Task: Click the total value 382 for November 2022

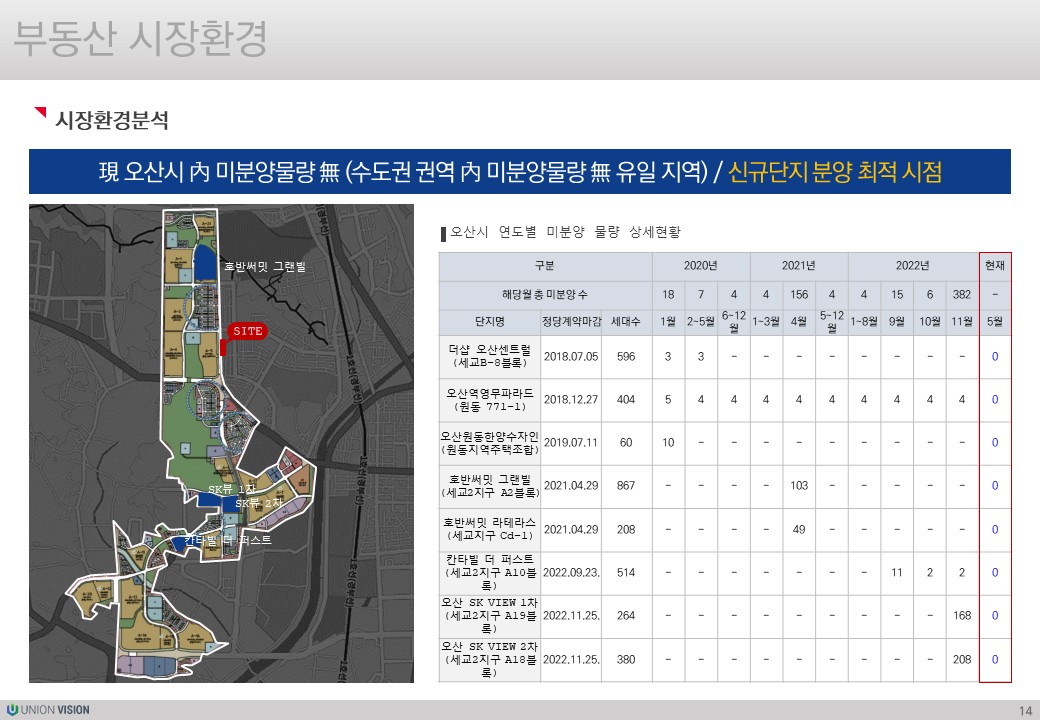Action: click(x=962, y=294)
